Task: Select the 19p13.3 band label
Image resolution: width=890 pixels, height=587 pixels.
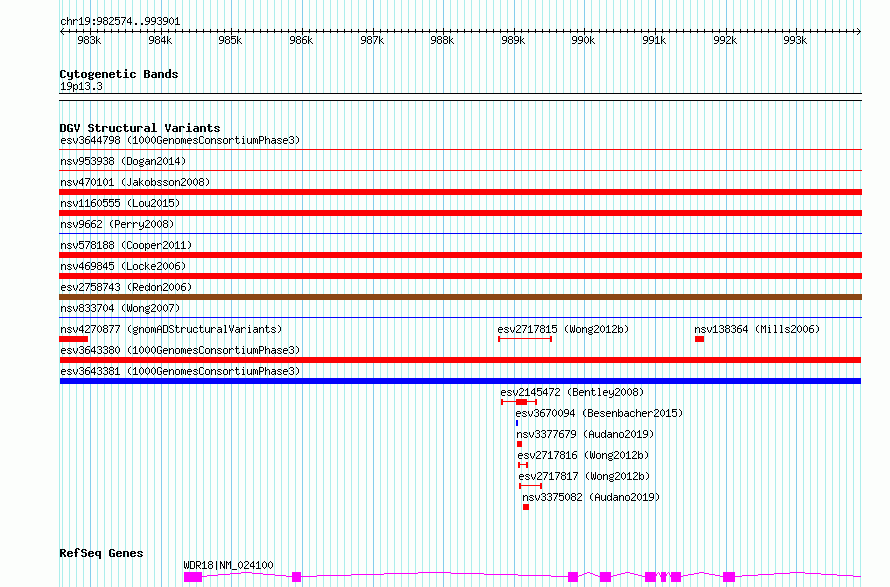Action: pos(81,86)
